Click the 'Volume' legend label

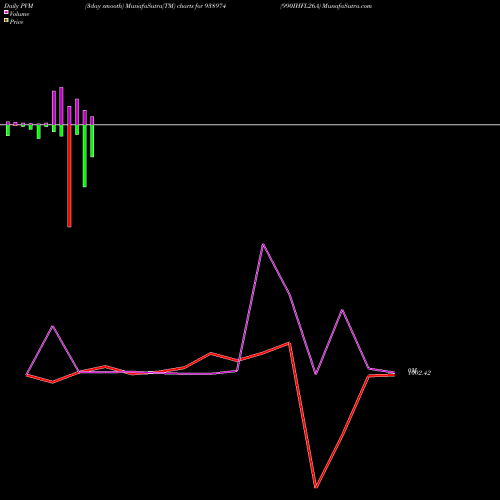coord(19,14)
